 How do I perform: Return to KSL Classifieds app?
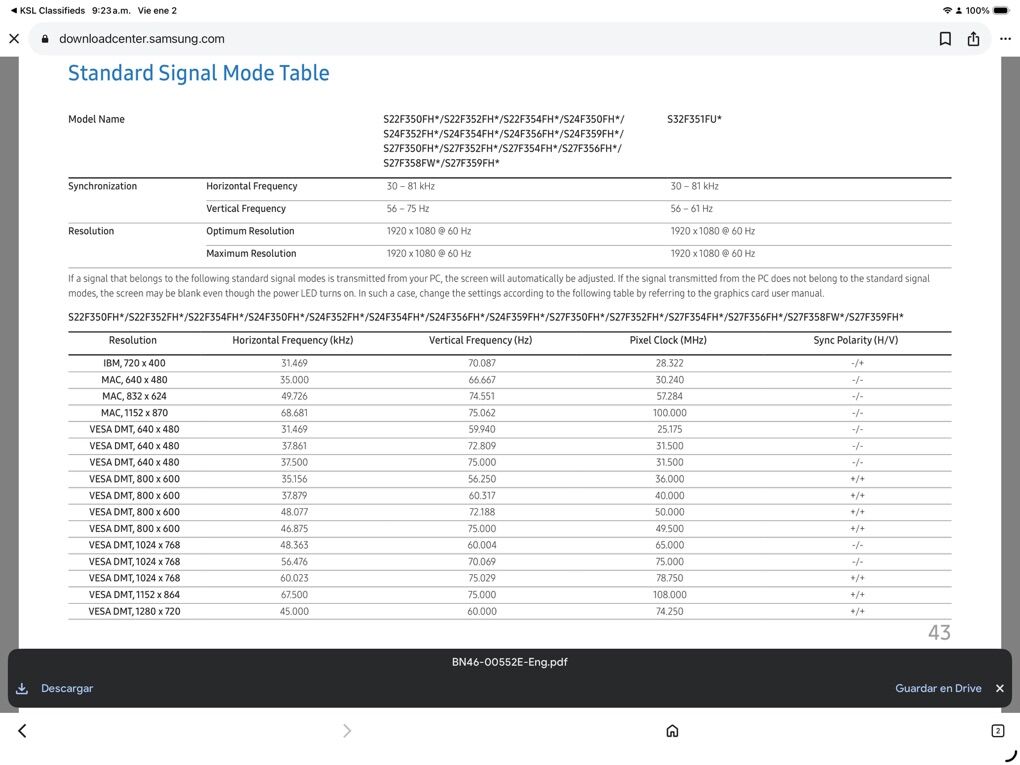coord(45,10)
